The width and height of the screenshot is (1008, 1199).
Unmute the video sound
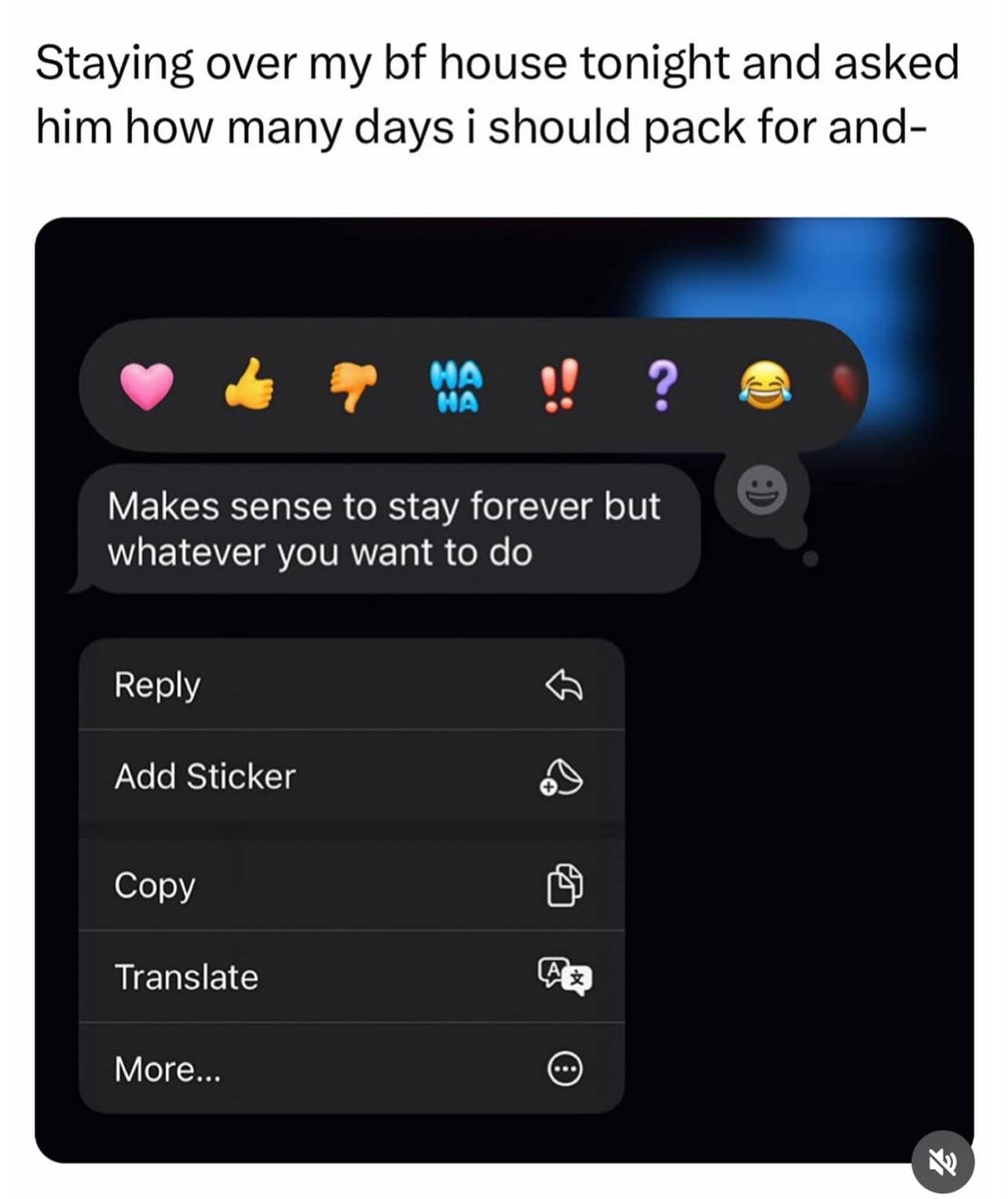tap(943, 1160)
